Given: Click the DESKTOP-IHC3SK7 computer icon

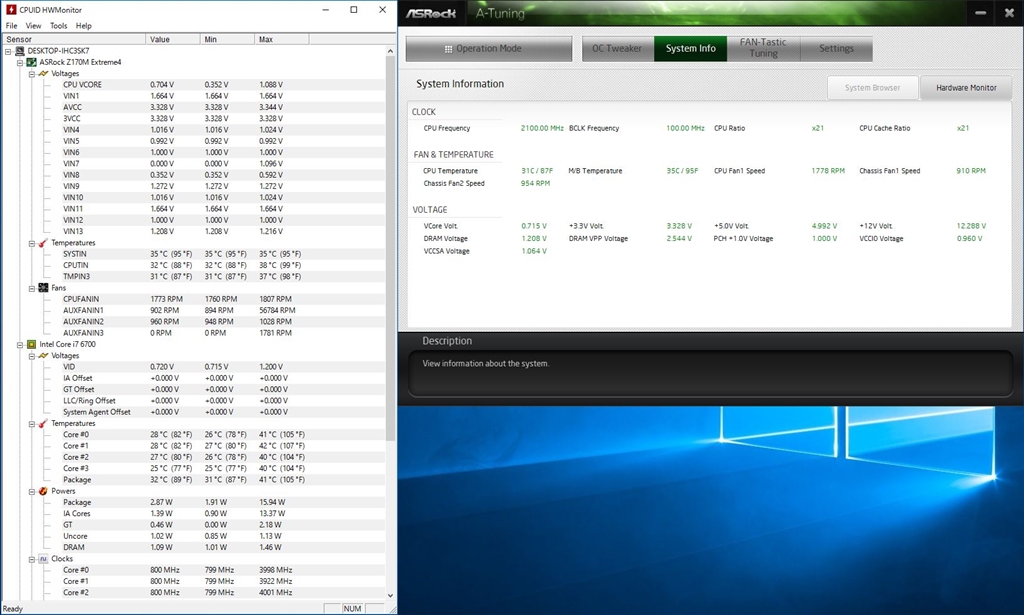Looking at the screenshot, I should pos(19,51).
